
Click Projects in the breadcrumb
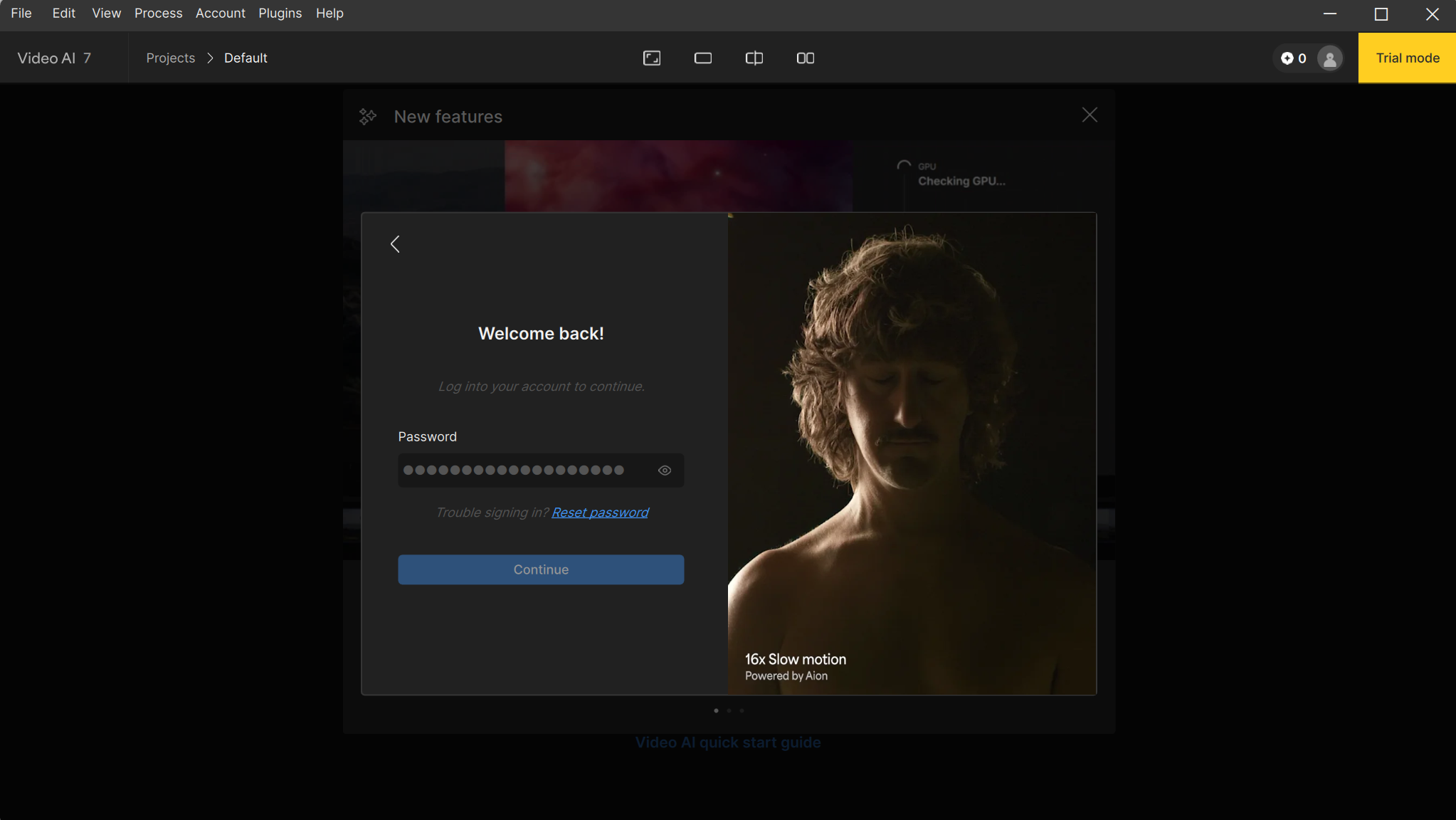point(170,58)
